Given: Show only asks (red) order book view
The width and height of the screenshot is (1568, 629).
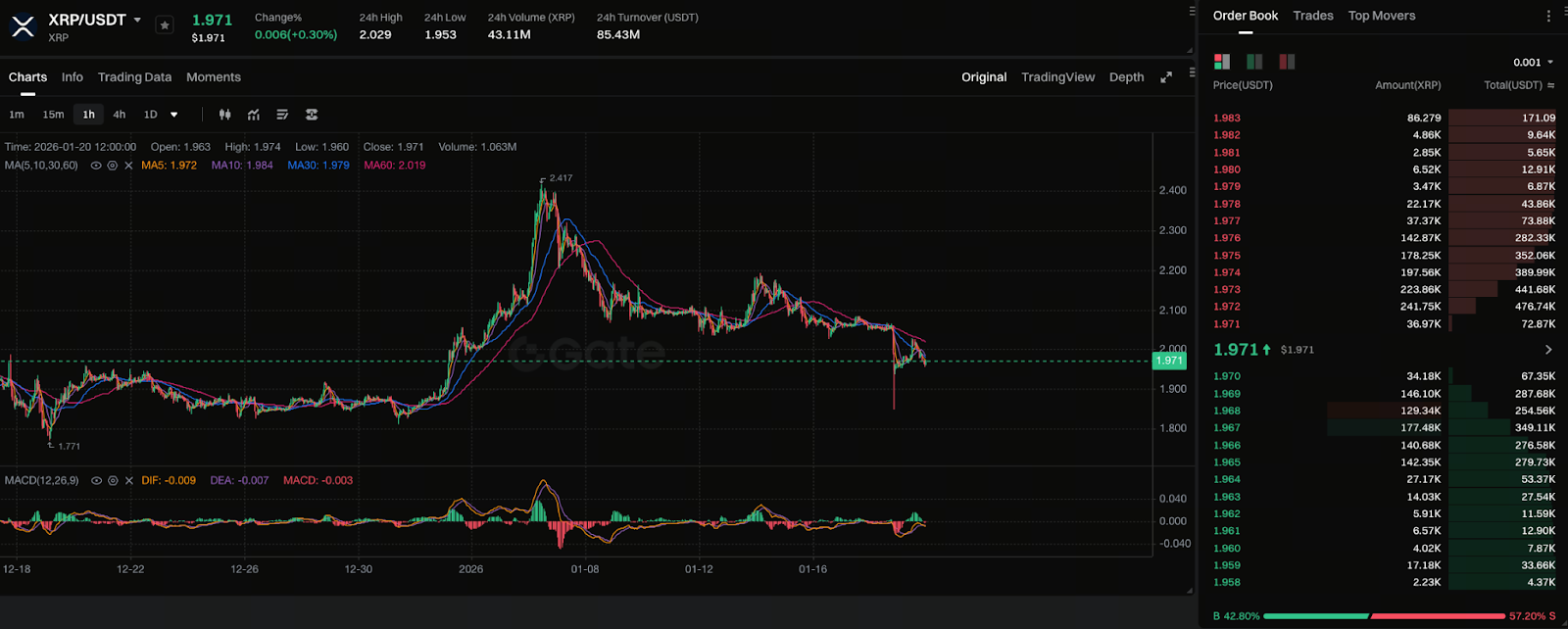Looking at the screenshot, I should tap(1287, 62).
